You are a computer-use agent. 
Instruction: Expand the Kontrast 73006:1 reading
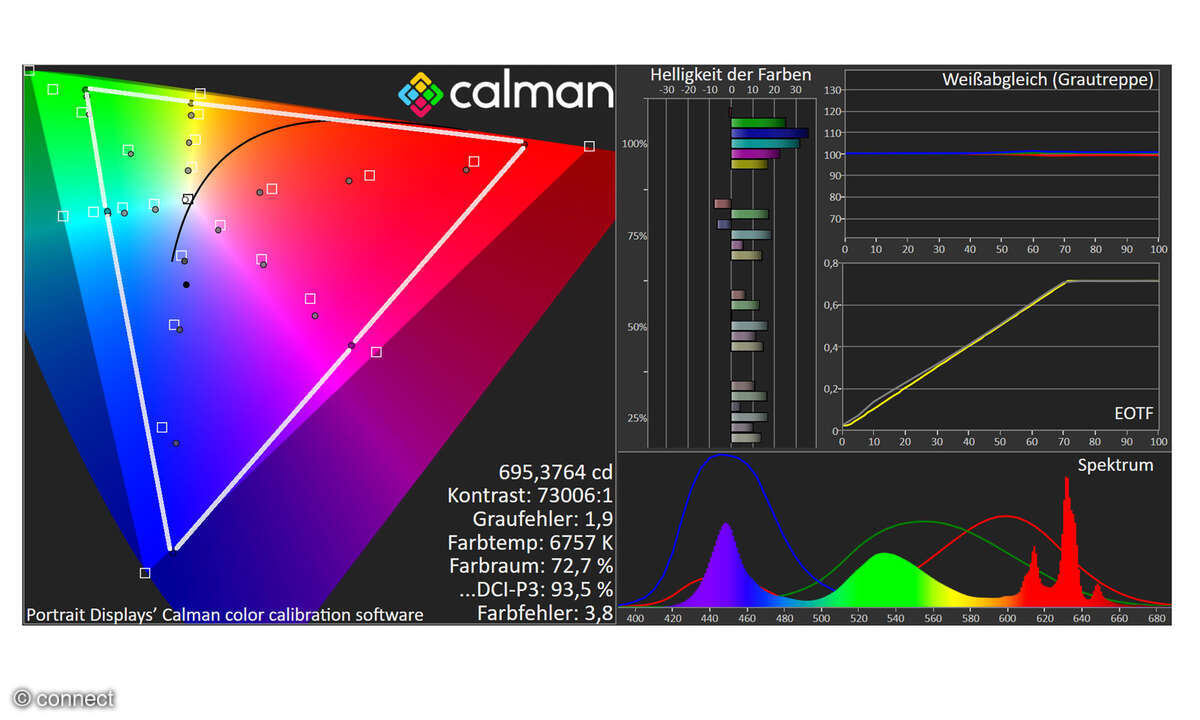click(531, 495)
